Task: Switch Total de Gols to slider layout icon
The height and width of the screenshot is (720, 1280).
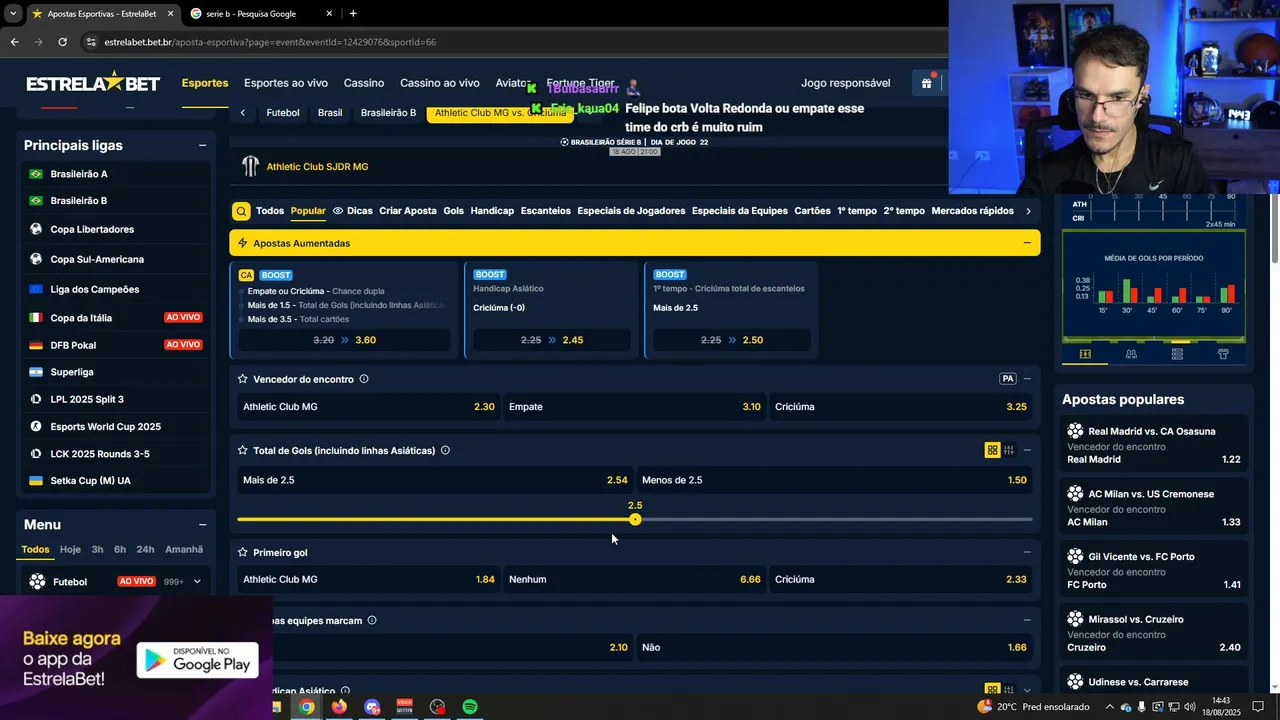Action: (1008, 450)
